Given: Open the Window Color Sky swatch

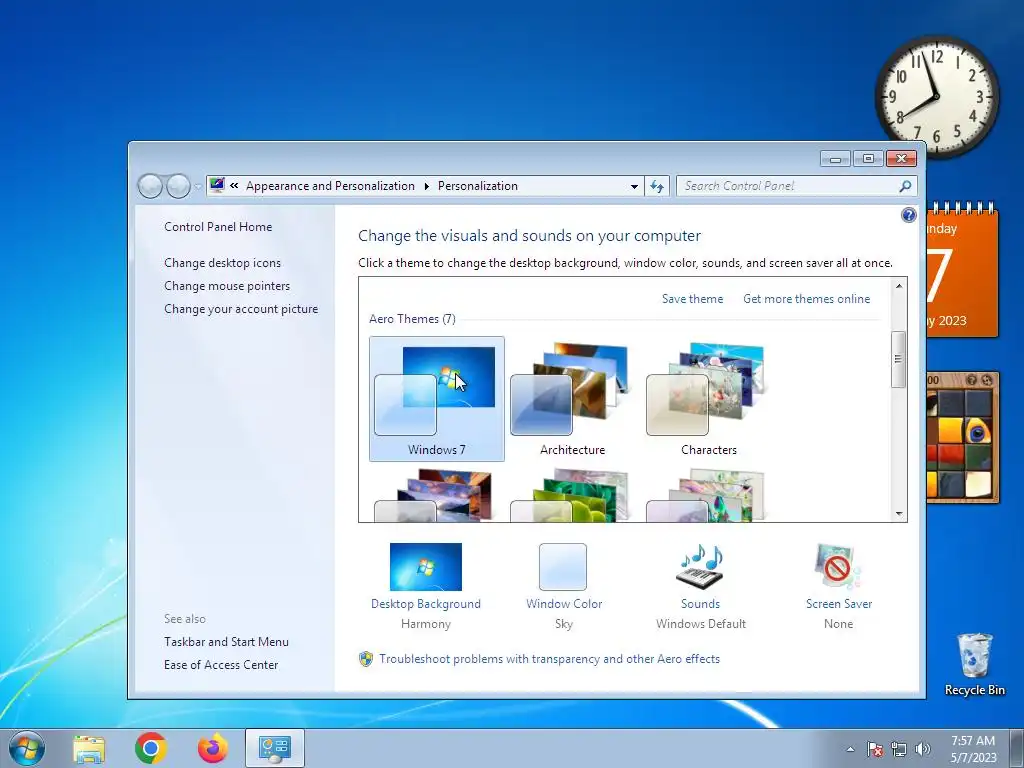Looking at the screenshot, I should click(563, 567).
